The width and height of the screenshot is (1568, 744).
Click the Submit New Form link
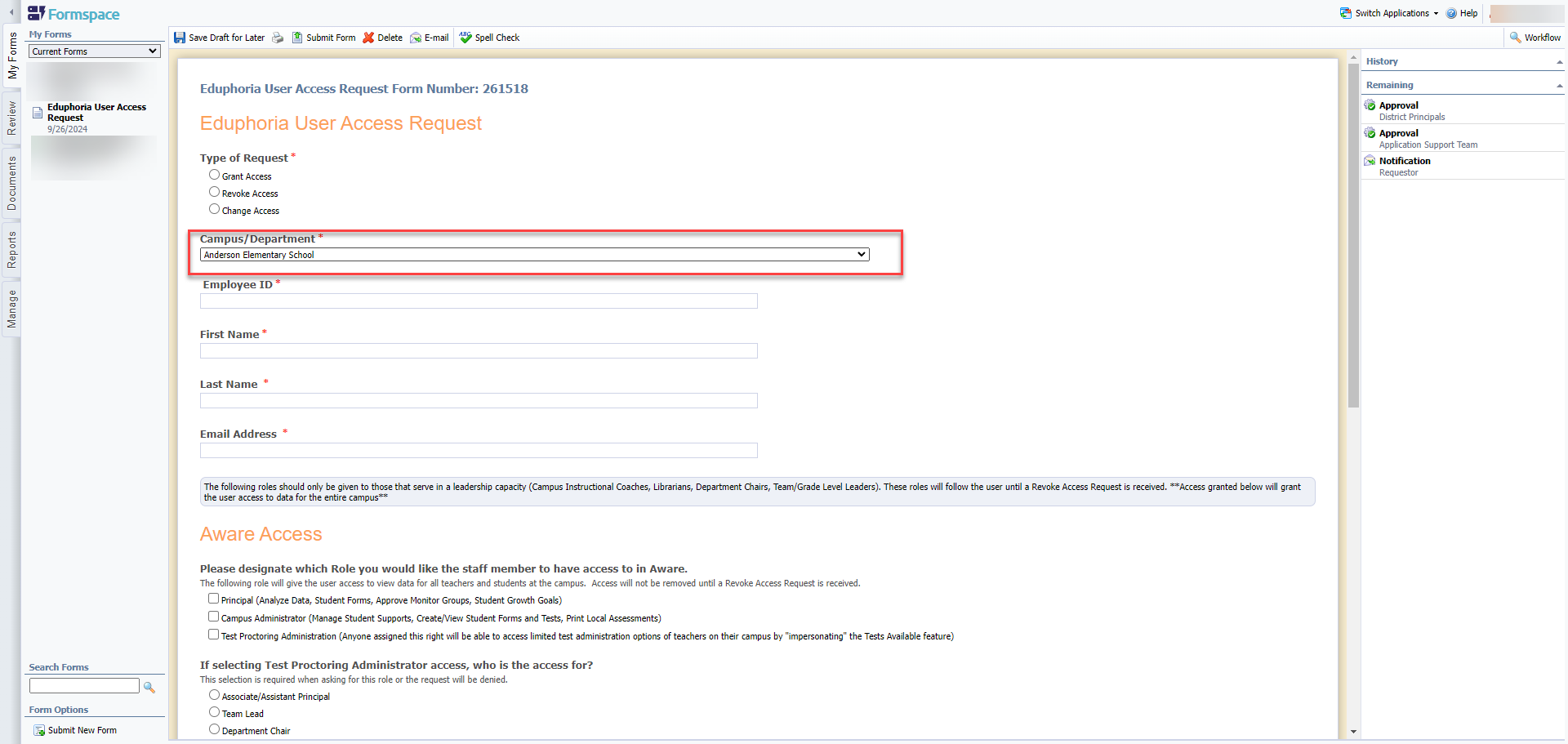tap(81, 729)
